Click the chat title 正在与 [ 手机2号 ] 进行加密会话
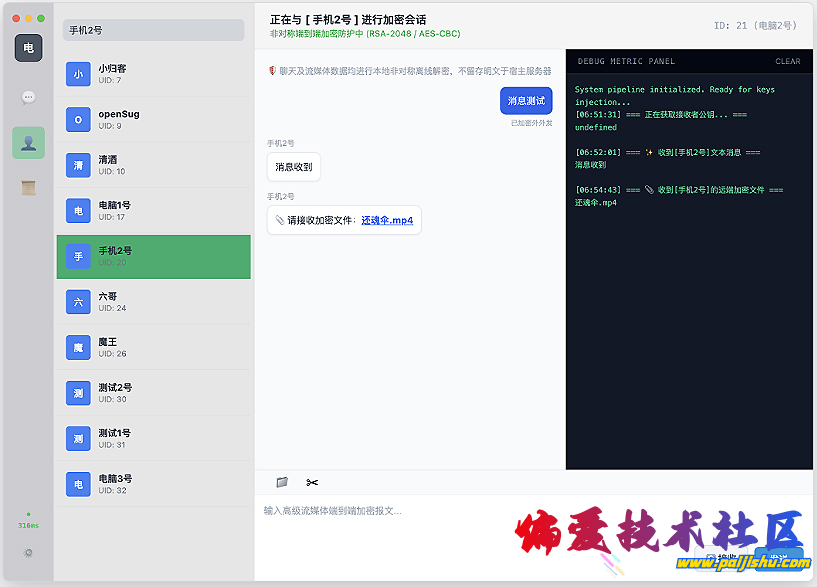817x587 pixels. point(348,20)
